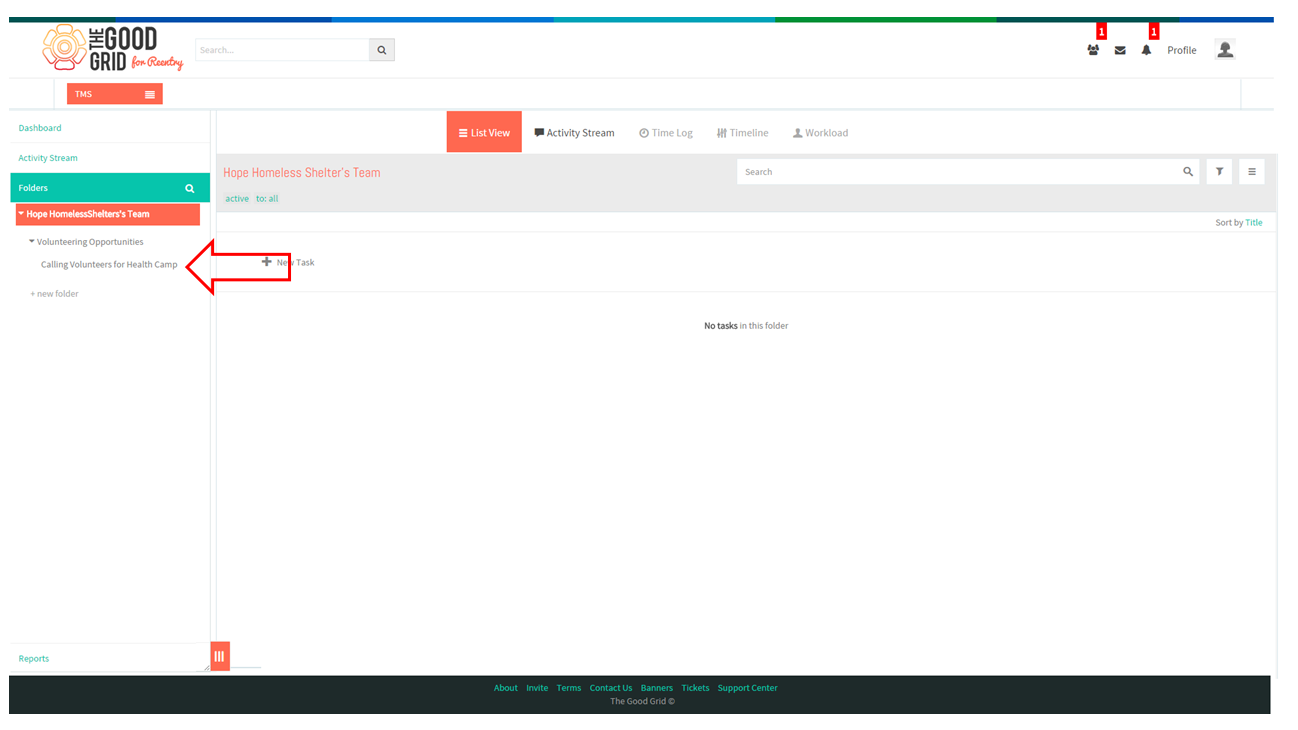Click the Terms footer link
The width and height of the screenshot is (1298, 730).
pyautogui.click(x=569, y=688)
